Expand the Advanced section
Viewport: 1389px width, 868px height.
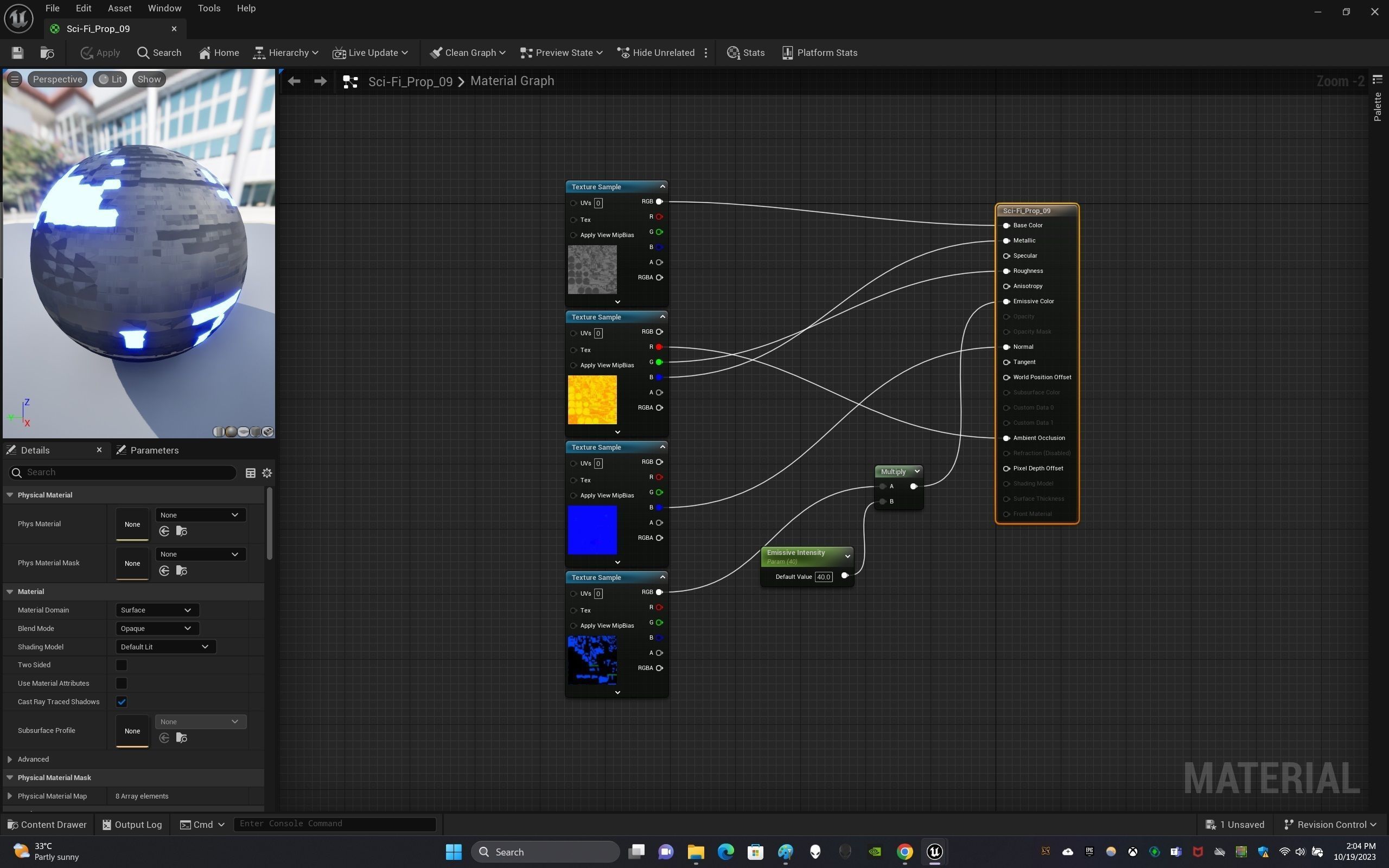10,759
